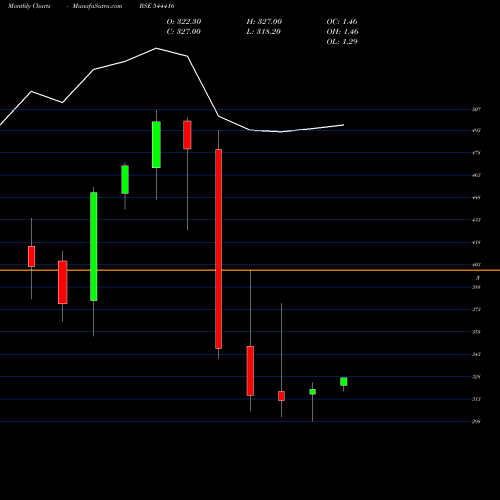The height and width of the screenshot is (500, 500).
Task: Click the tallest green candlestick body
Action: coord(94,246)
